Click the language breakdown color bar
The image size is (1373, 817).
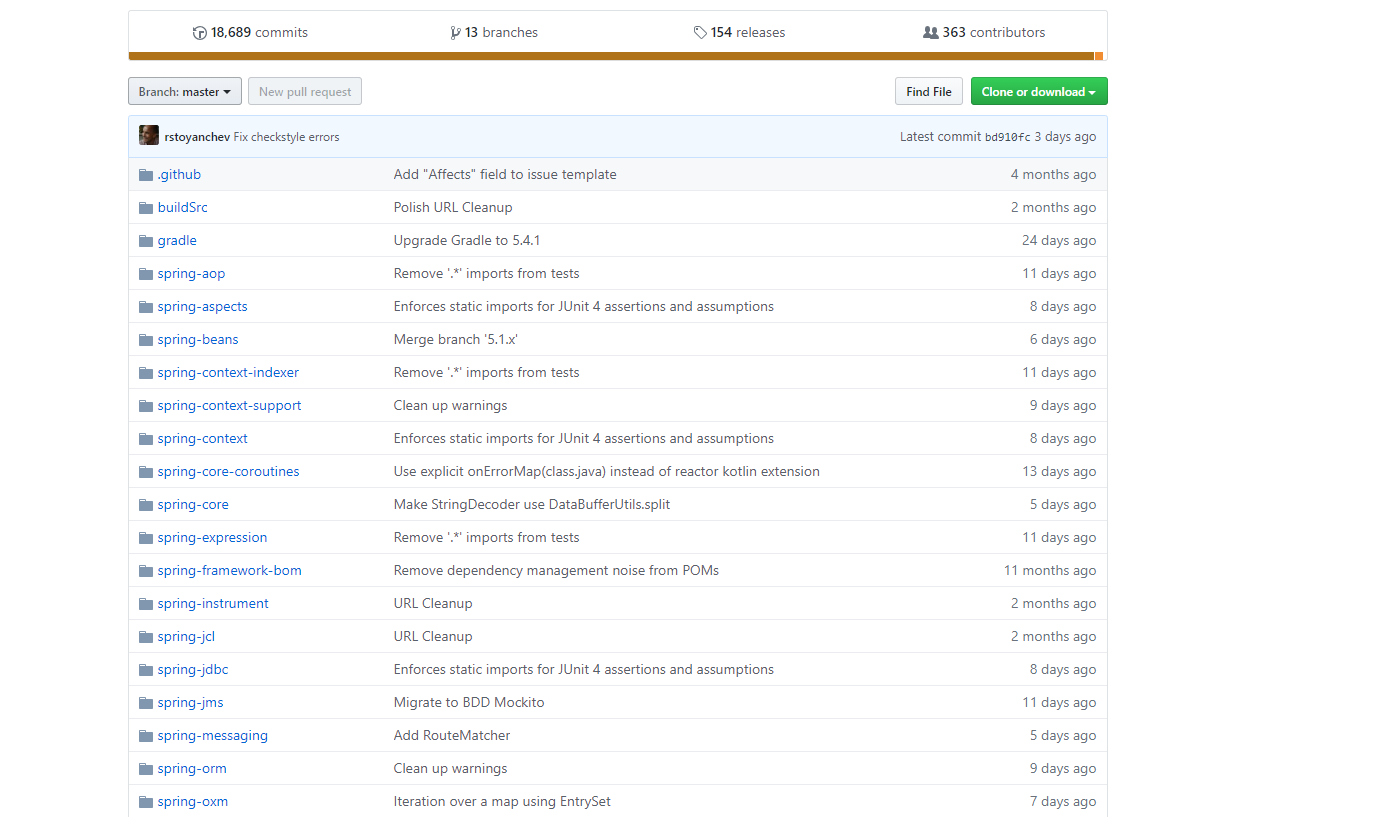[x=616, y=56]
